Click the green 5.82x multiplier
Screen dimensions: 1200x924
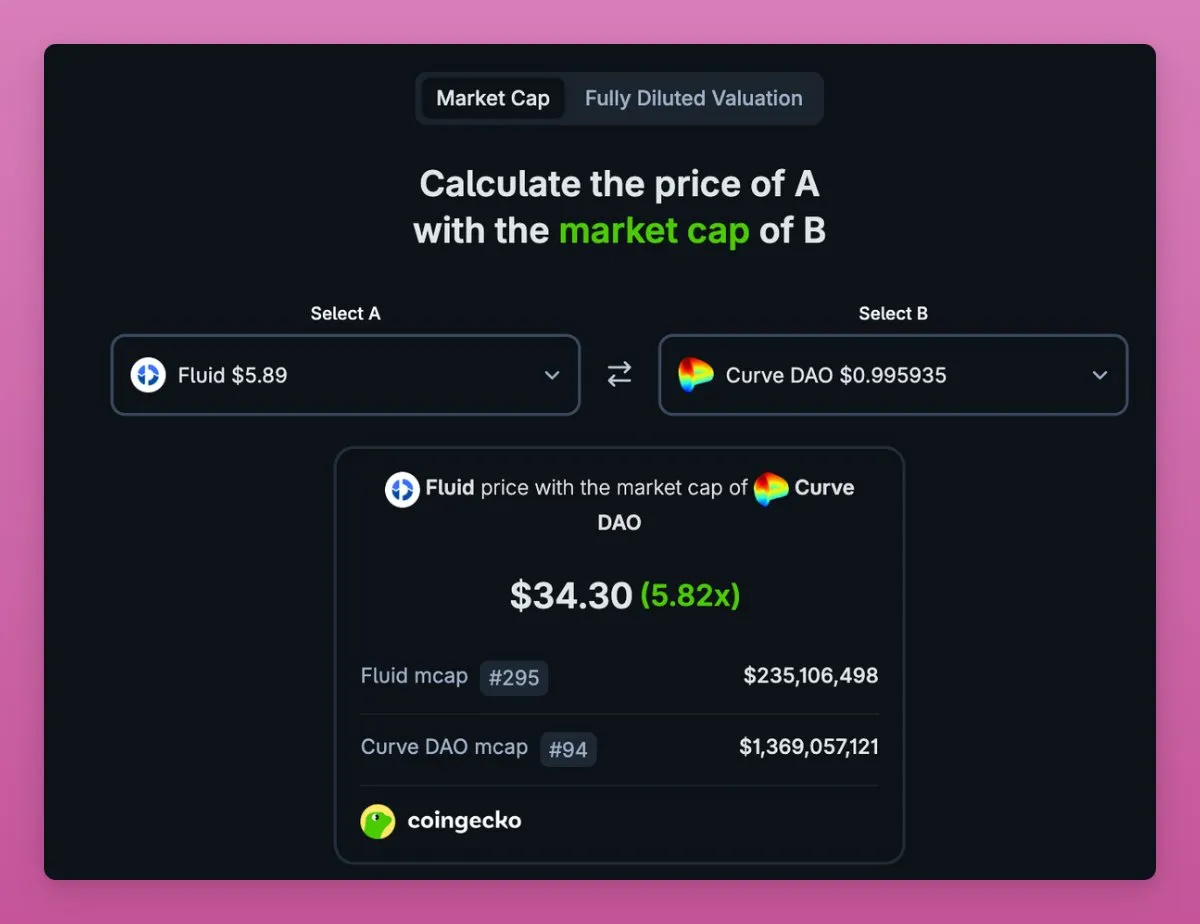(x=690, y=596)
